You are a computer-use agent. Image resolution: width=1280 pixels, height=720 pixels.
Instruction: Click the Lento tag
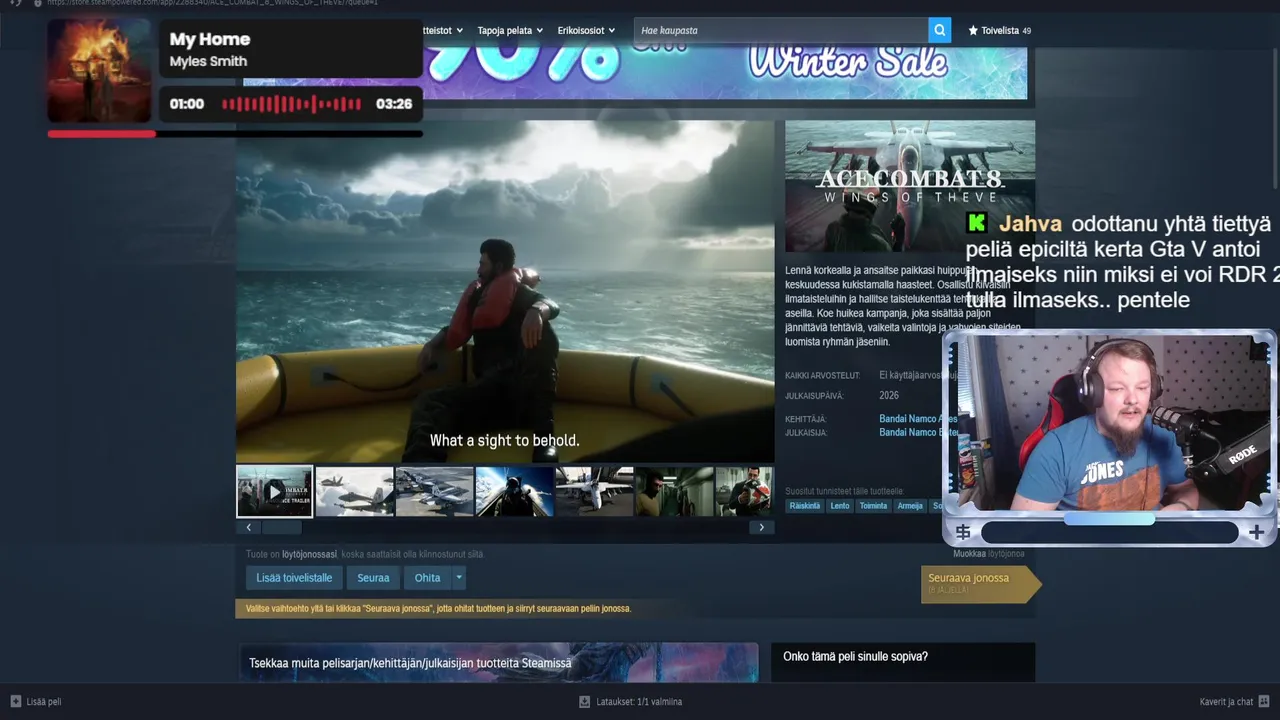(x=840, y=506)
